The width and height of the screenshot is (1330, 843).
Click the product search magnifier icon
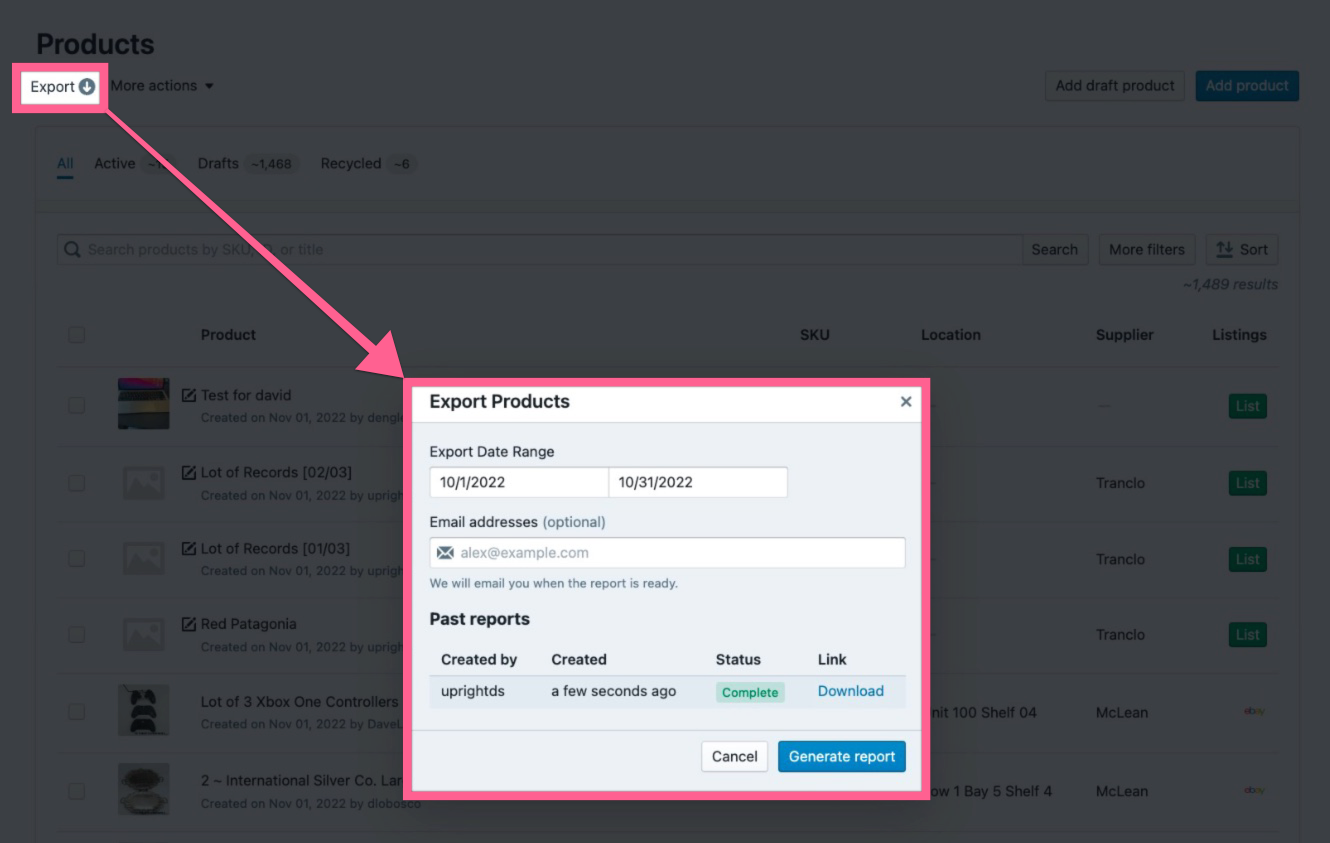click(72, 250)
